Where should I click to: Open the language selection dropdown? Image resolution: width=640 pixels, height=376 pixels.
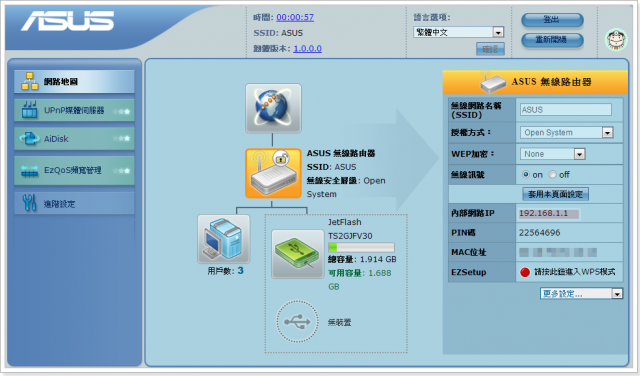458,32
